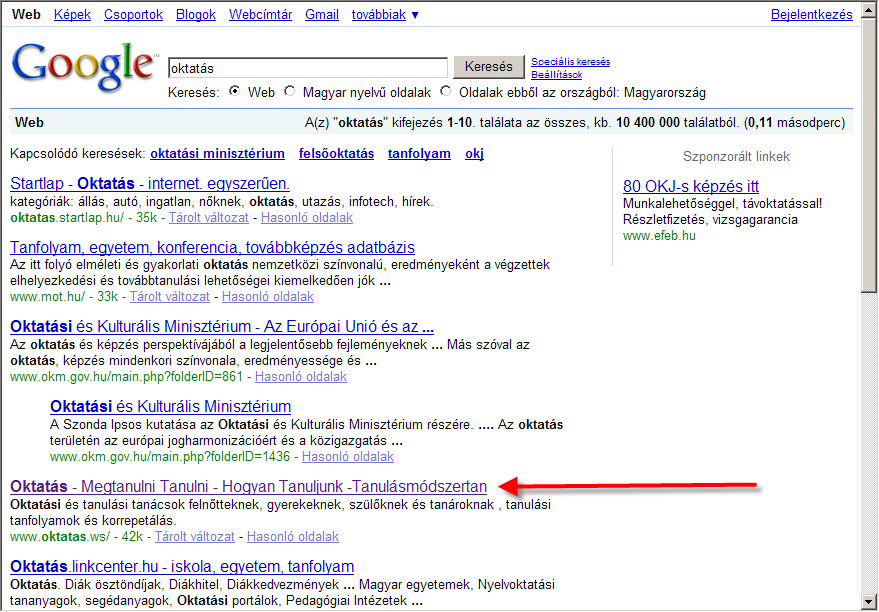Click the www.efeb.hu sponsored URL text
The image size is (879, 612).
(659, 236)
